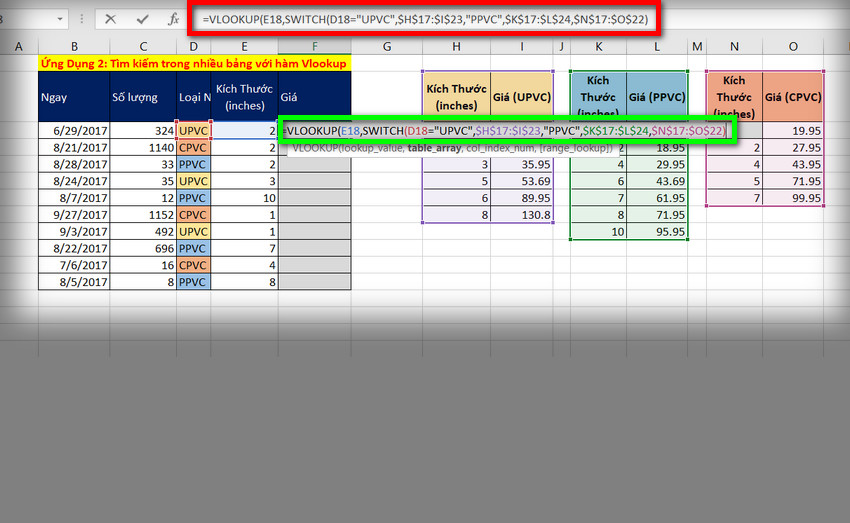The image size is (850, 523).
Task: Select the Số lượng column heading cell
Action: [143, 97]
